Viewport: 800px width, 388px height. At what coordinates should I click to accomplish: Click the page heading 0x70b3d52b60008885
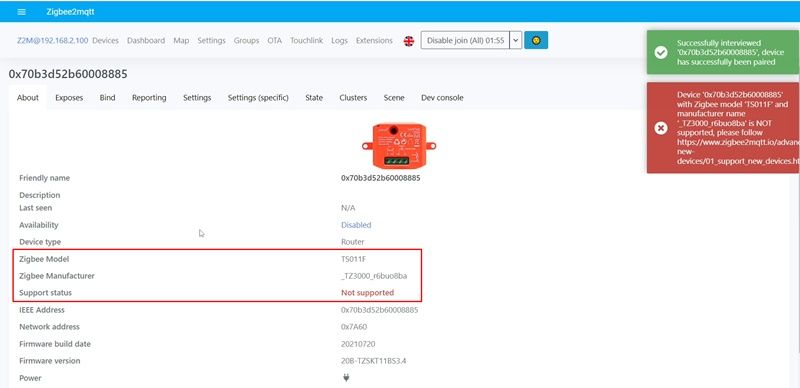tap(68, 74)
